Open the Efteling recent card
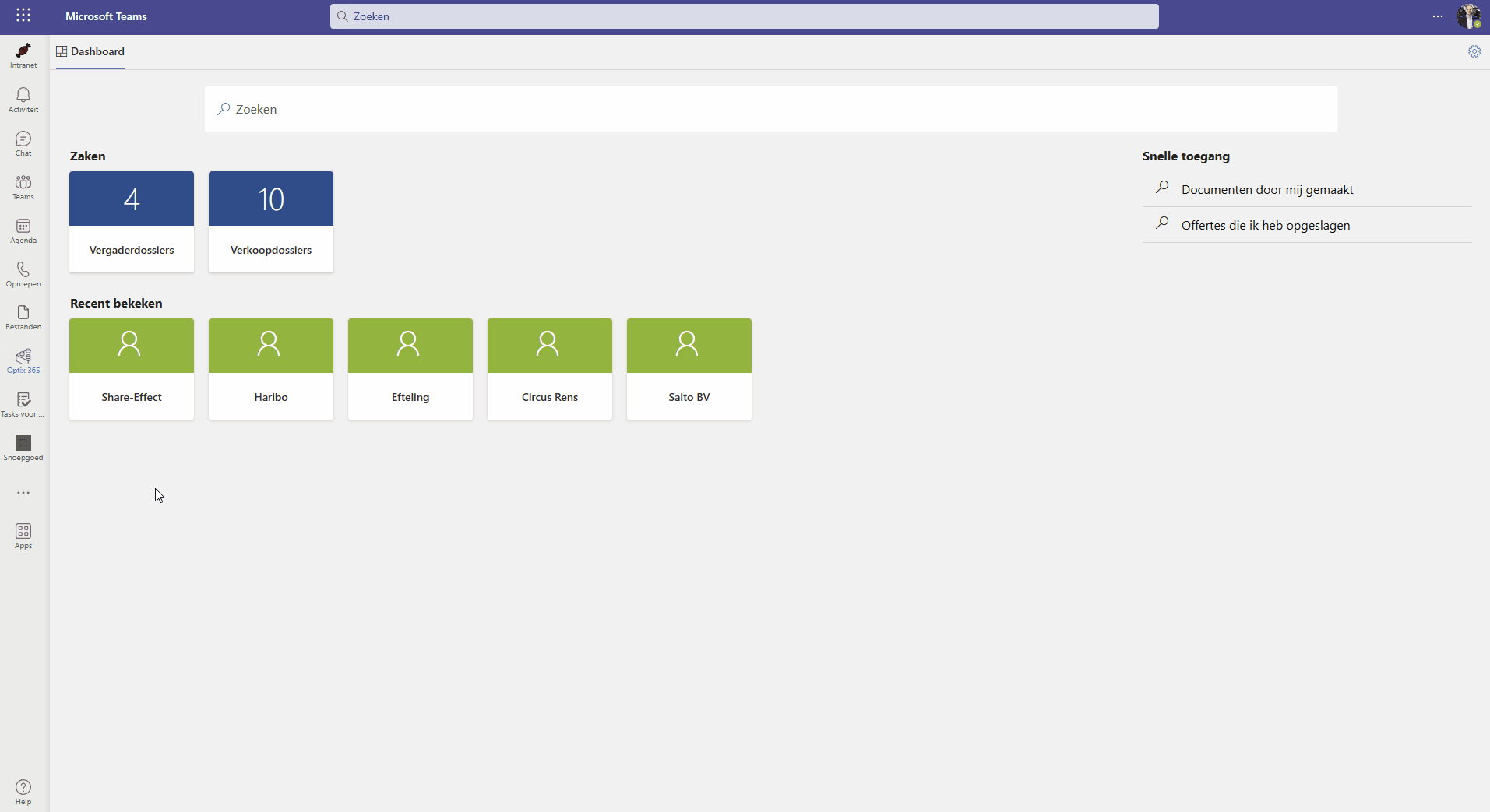The image size is (1490, 812). tap(410, 369)
